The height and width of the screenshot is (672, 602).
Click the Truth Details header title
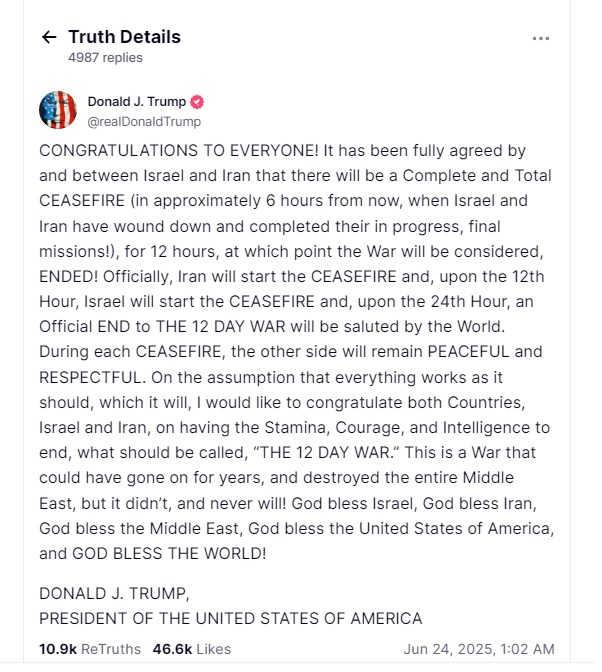tap(125, 37)
